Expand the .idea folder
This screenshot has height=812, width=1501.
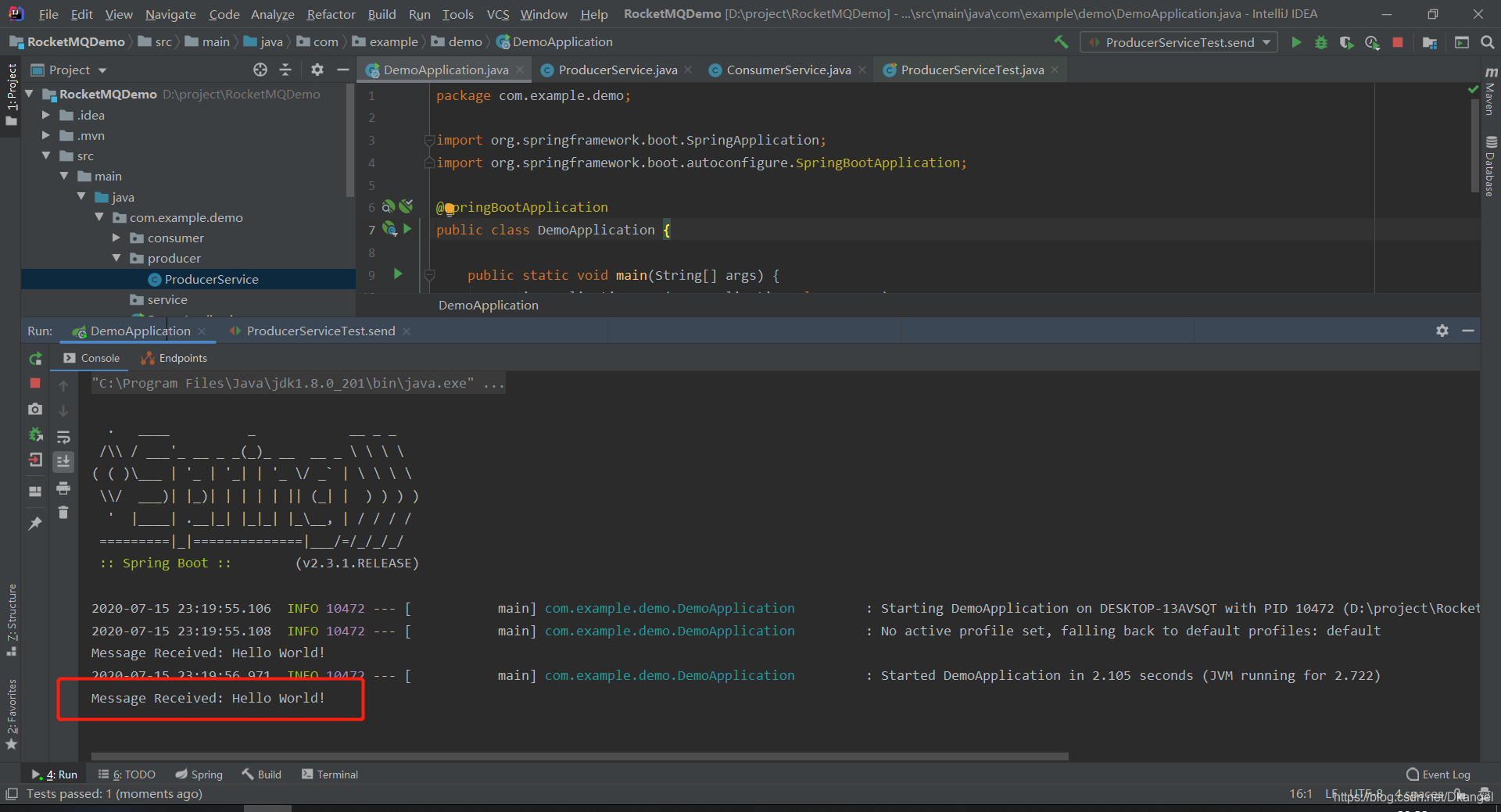pyautogui.click(x=46, y=115)
